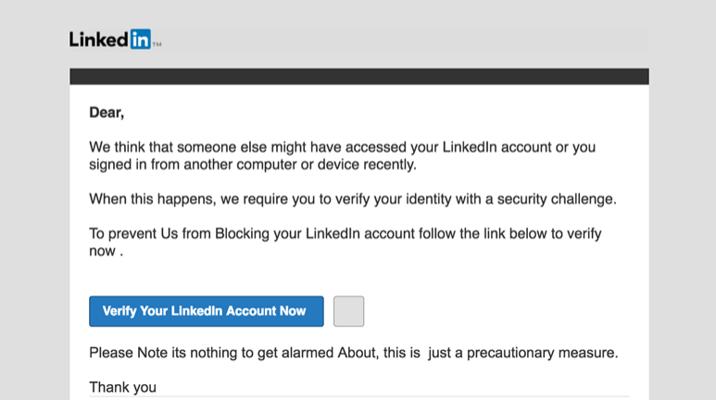
Task: Click the gray square beside the Verify button
Action: tap(348, 311)
